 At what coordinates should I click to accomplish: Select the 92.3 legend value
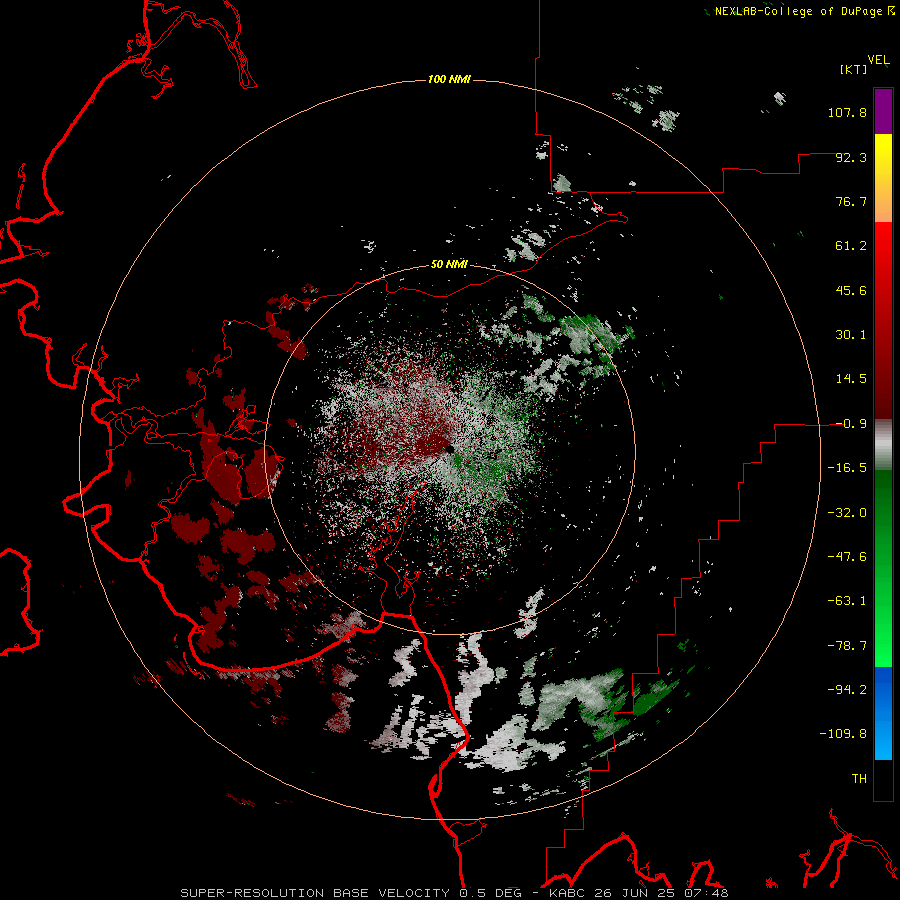[851, 157]
